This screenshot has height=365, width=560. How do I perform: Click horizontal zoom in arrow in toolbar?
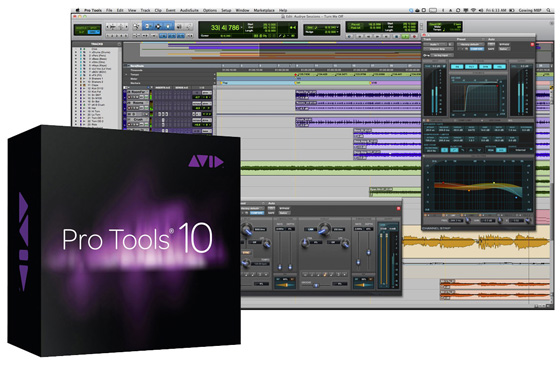[126, 27]
